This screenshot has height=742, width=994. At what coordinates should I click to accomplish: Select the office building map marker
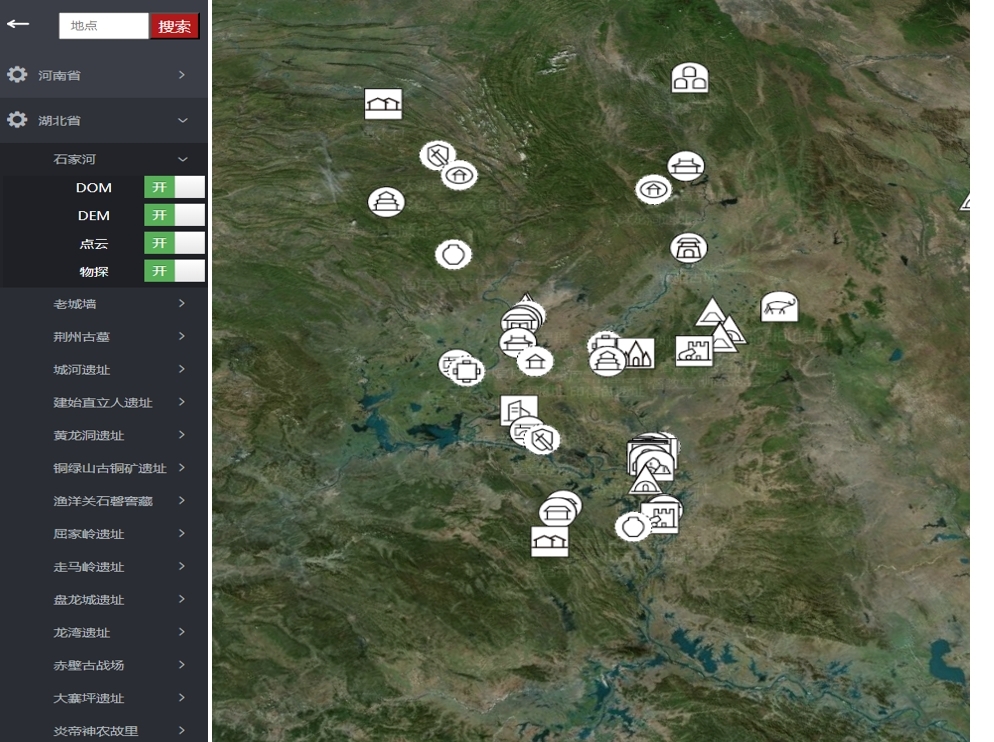(517, 410)
